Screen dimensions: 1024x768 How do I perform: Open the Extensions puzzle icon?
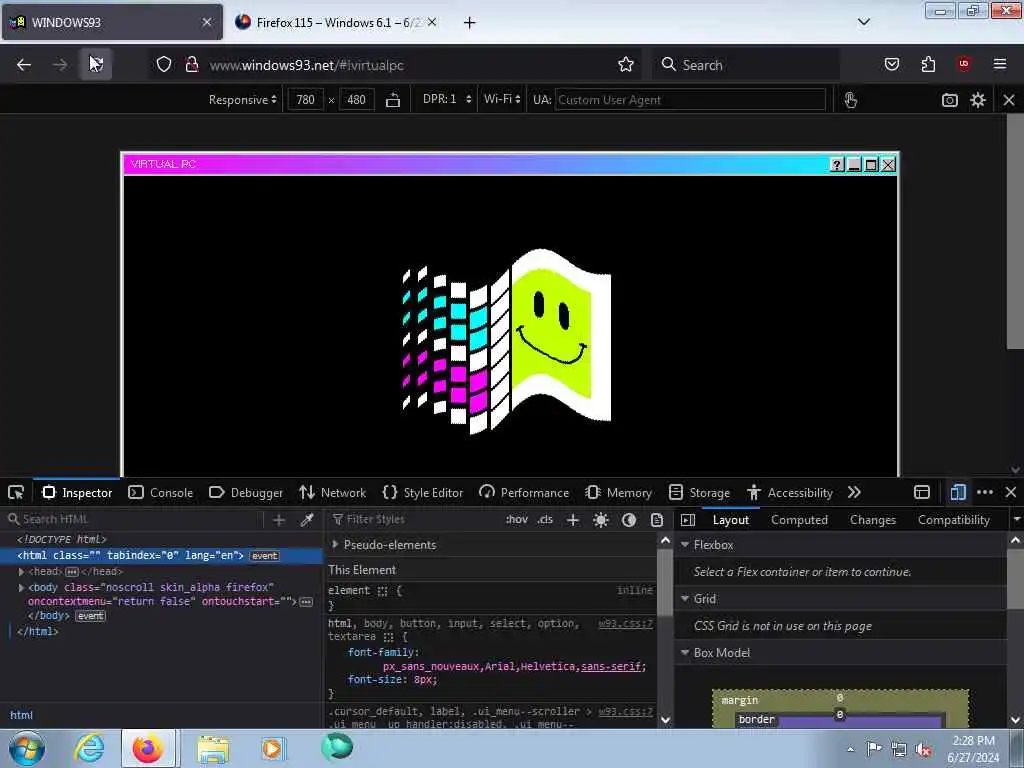(928, 64)
